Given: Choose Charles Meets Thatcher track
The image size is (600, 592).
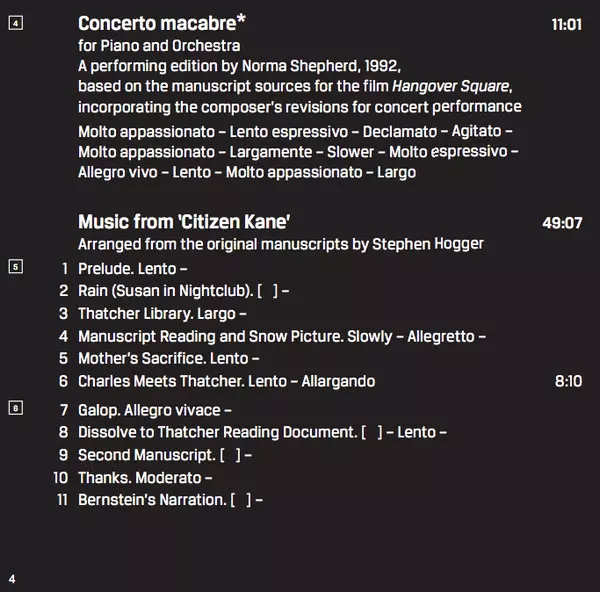Looking at the screenshot, I should pyautogui.click(x=226, y=381).
